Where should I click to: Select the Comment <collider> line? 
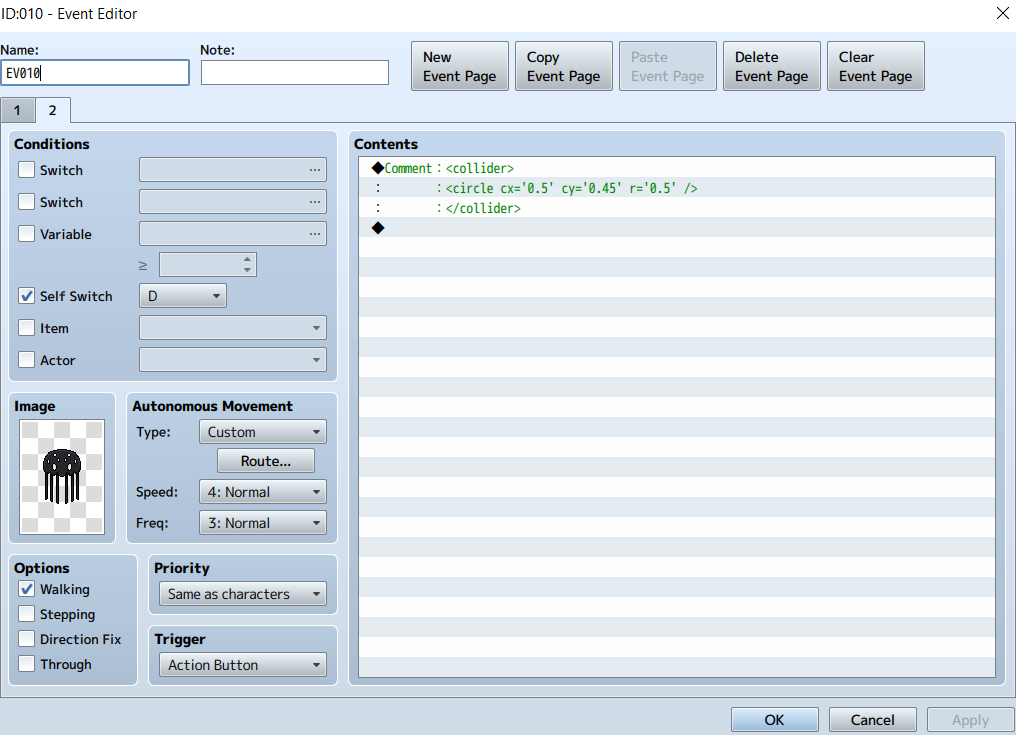coord(677,168)
